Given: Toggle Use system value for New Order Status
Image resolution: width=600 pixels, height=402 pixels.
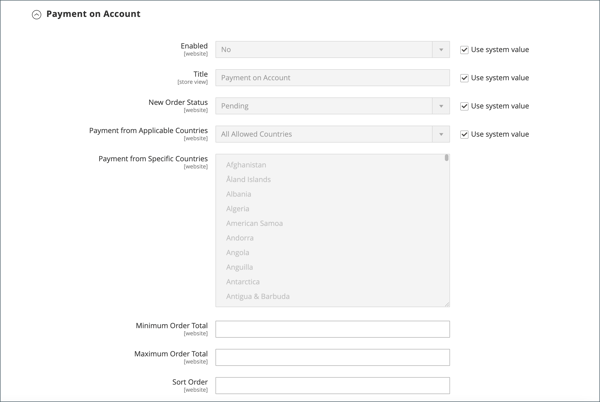Looking at the screenshot, I should (x=464, y=106).
